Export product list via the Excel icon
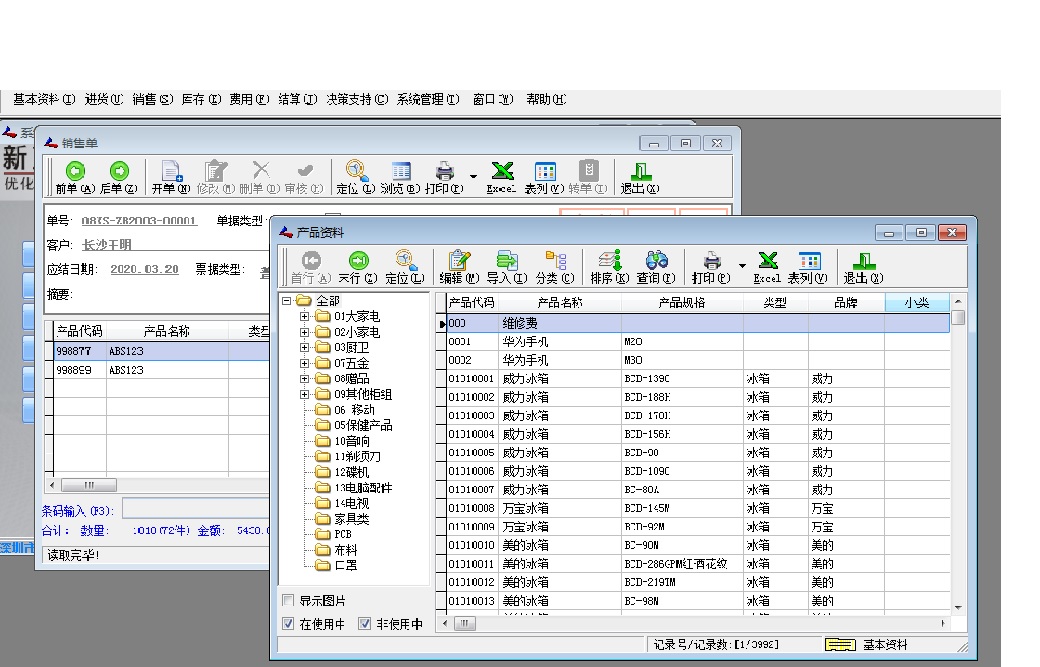The image size is (1040, 667). click(x=767, y=261)
